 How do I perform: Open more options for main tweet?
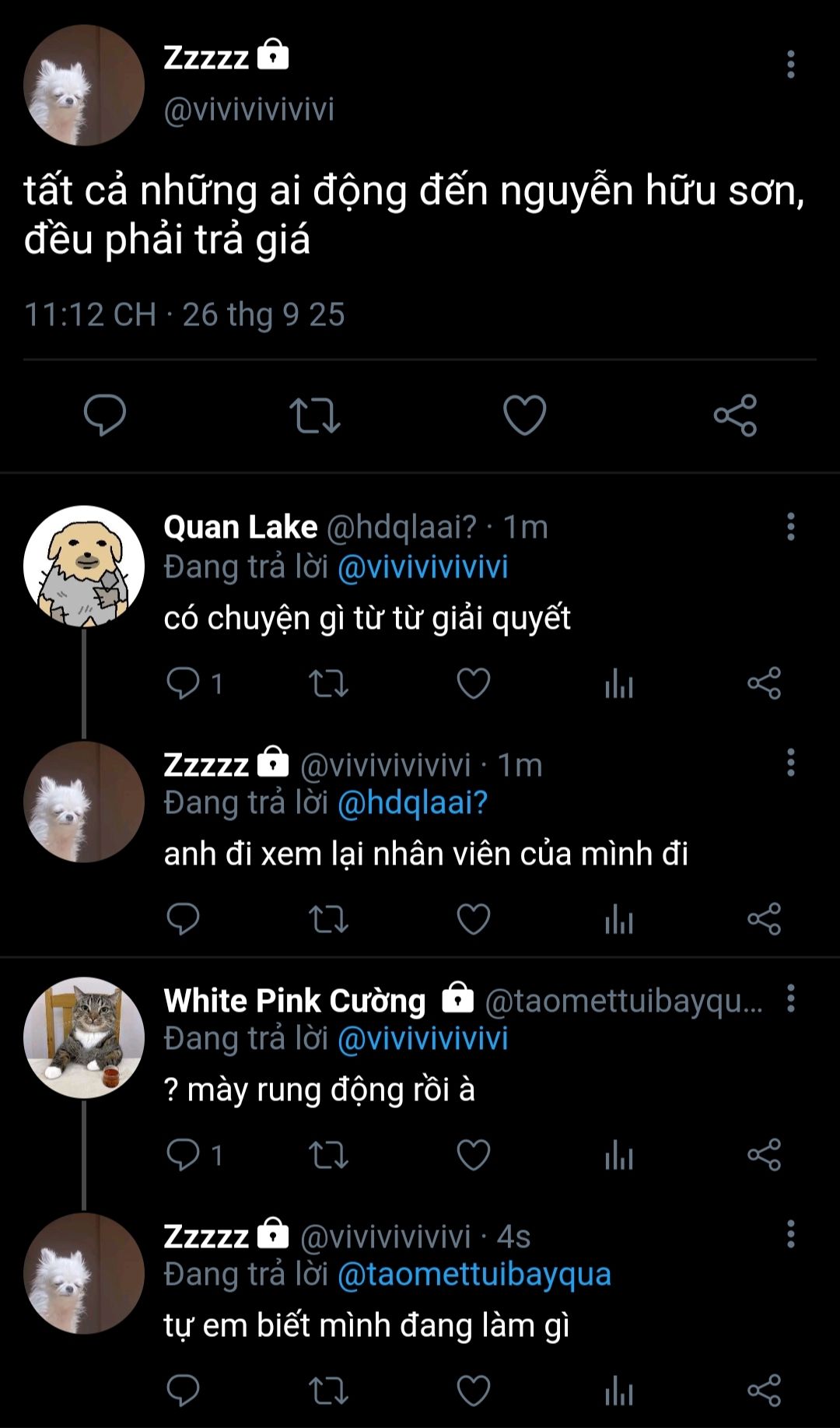[790, 65]
